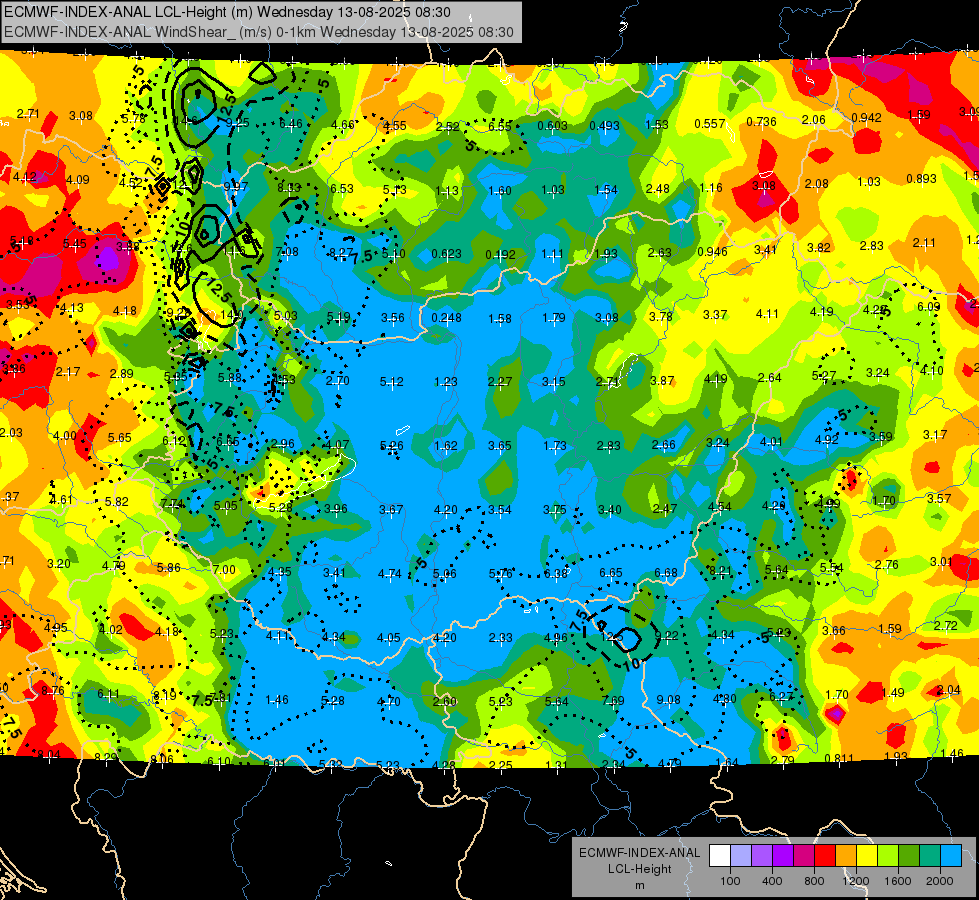Click the grid value 0.893
This screenshot has width=979, height=900.
[x=922, y=179]
